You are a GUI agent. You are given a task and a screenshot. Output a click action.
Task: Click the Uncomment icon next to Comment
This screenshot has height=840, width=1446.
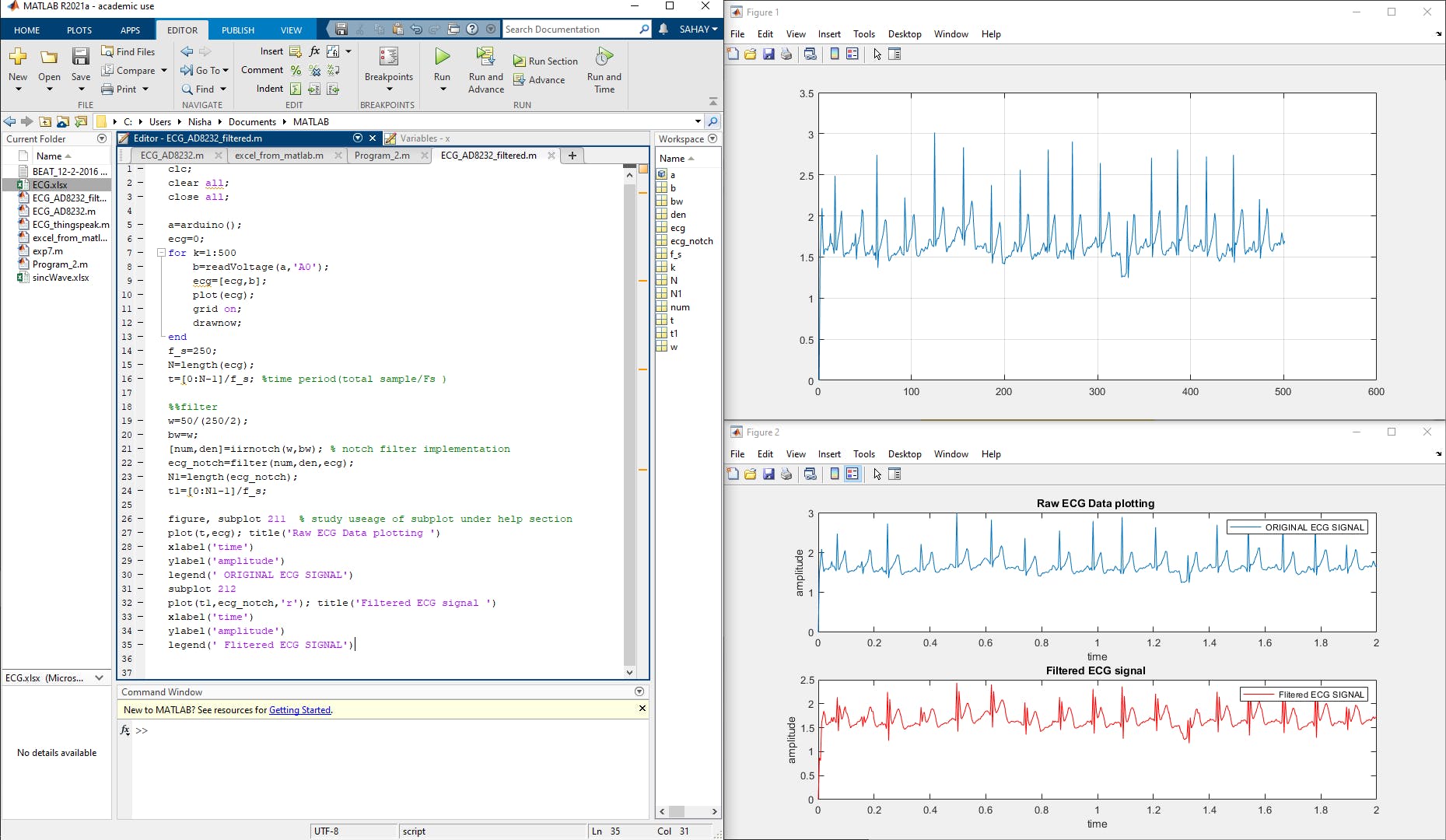tap(314, 70)
